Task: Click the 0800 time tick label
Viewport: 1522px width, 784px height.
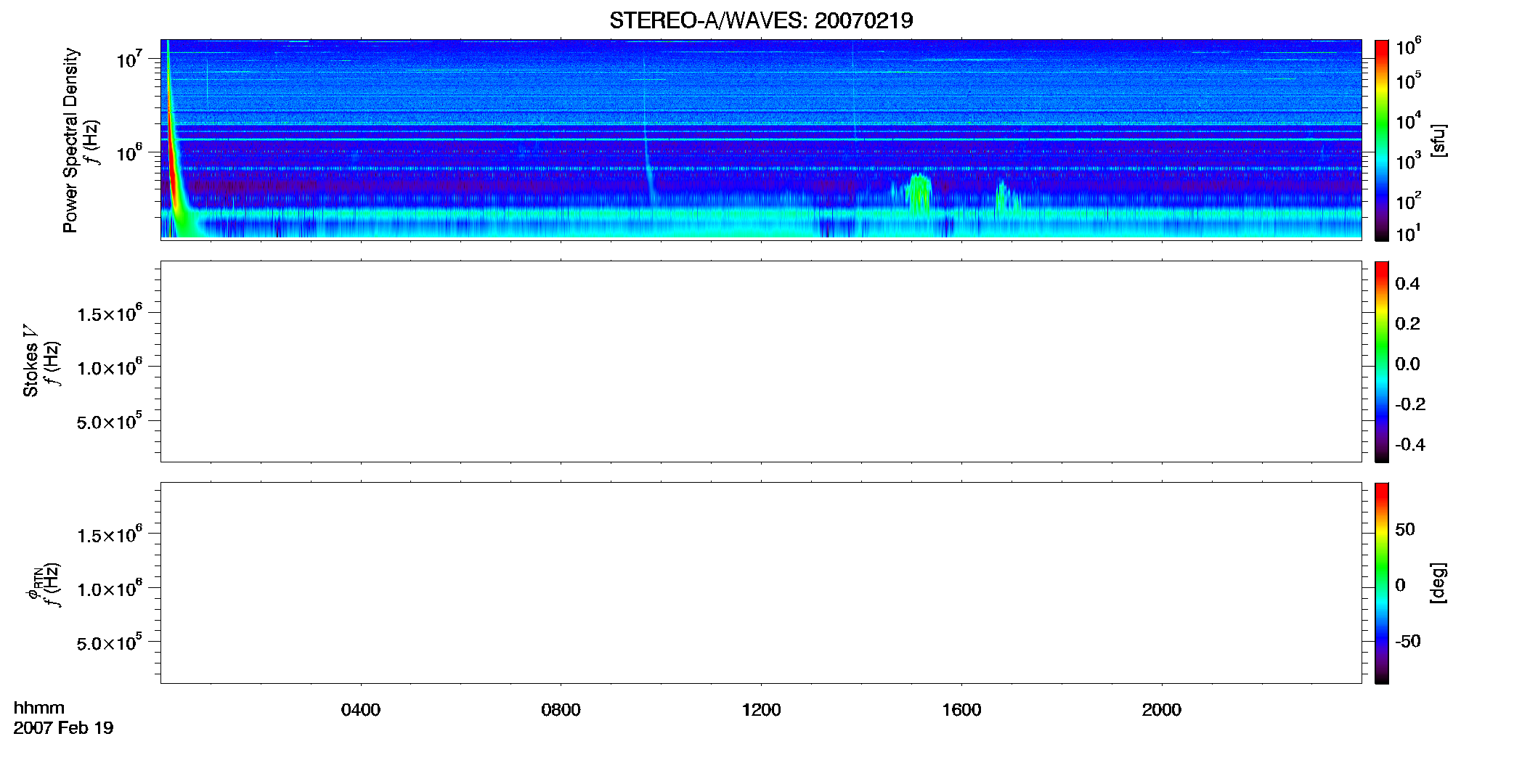Action: point(561,710)
